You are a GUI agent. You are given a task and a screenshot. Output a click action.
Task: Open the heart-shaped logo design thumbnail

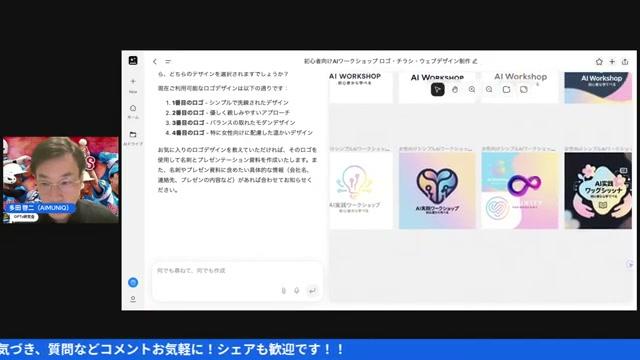coord(437,191)
